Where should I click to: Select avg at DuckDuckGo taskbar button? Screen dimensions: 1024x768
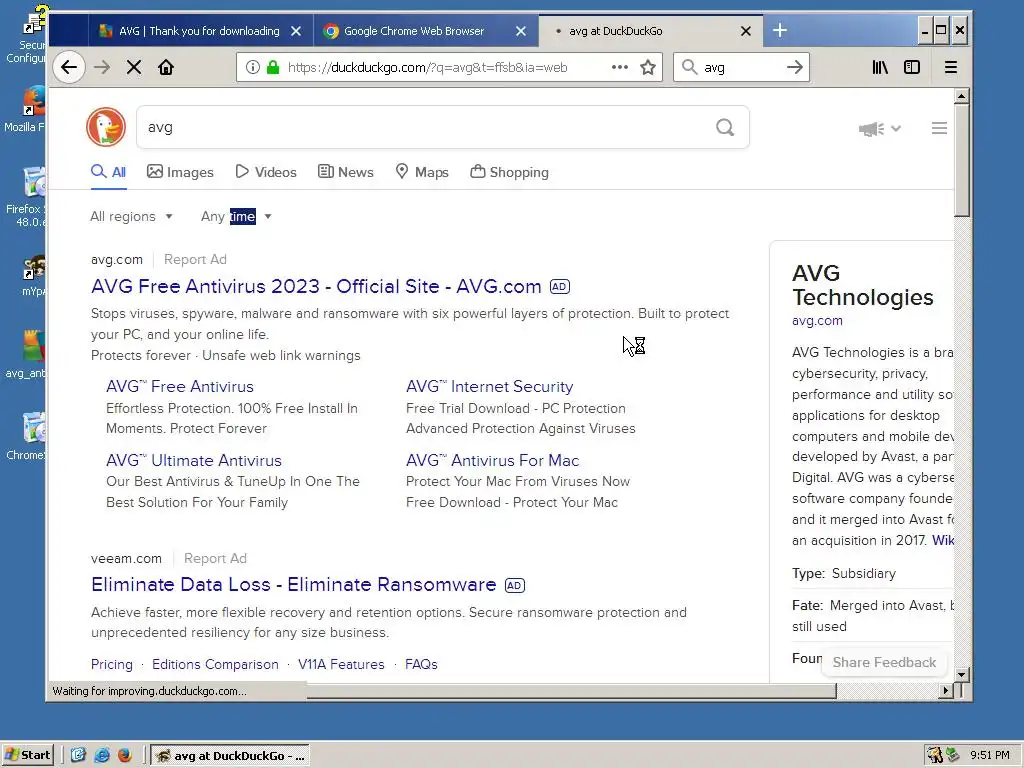click(231, 756)
